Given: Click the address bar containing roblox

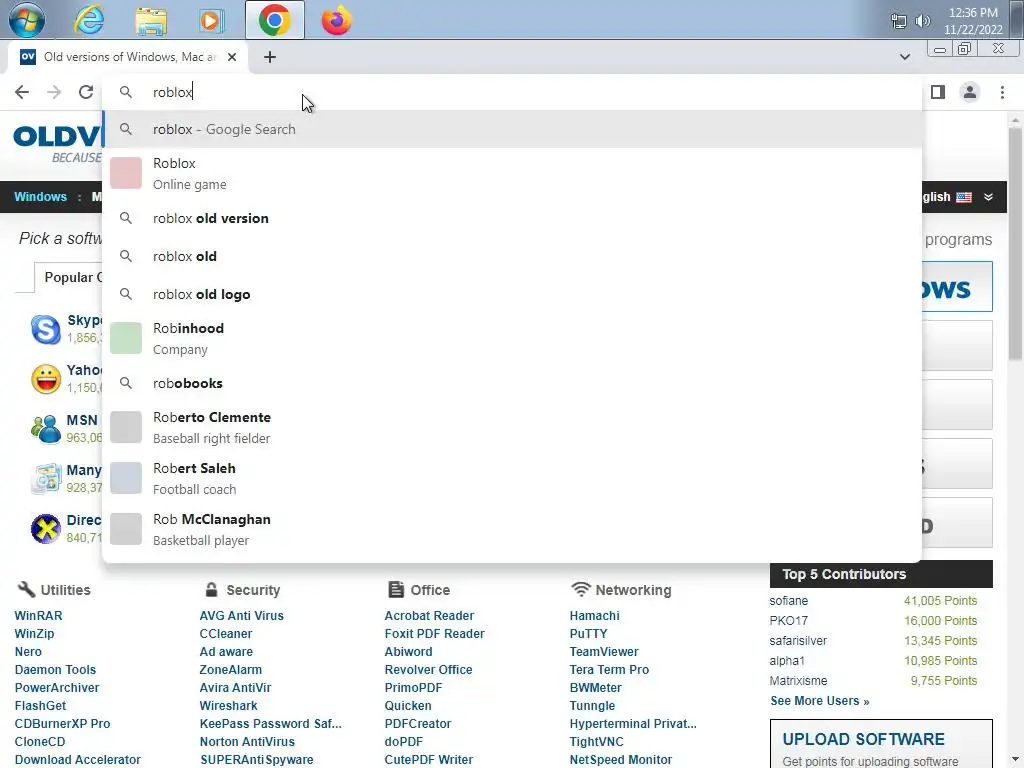Looking at the screenshot, I should point(512,92).
